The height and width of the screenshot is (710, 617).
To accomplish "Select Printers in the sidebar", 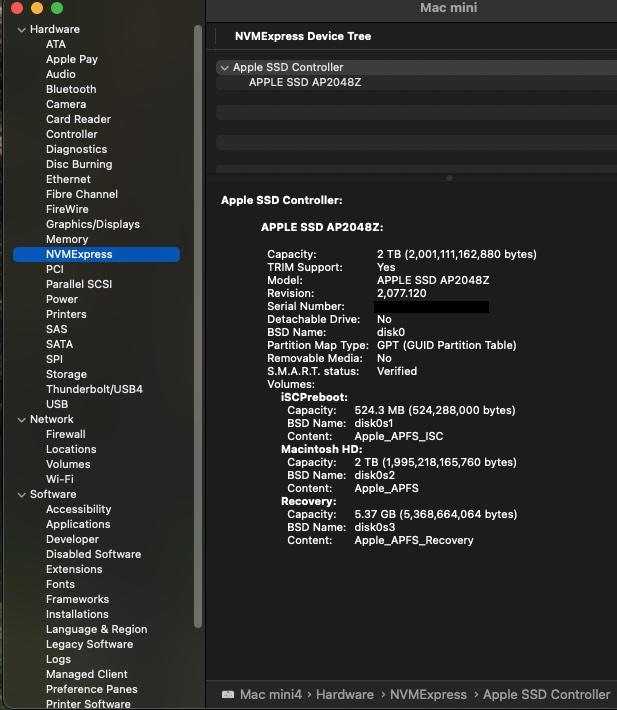I will [66, 314].
